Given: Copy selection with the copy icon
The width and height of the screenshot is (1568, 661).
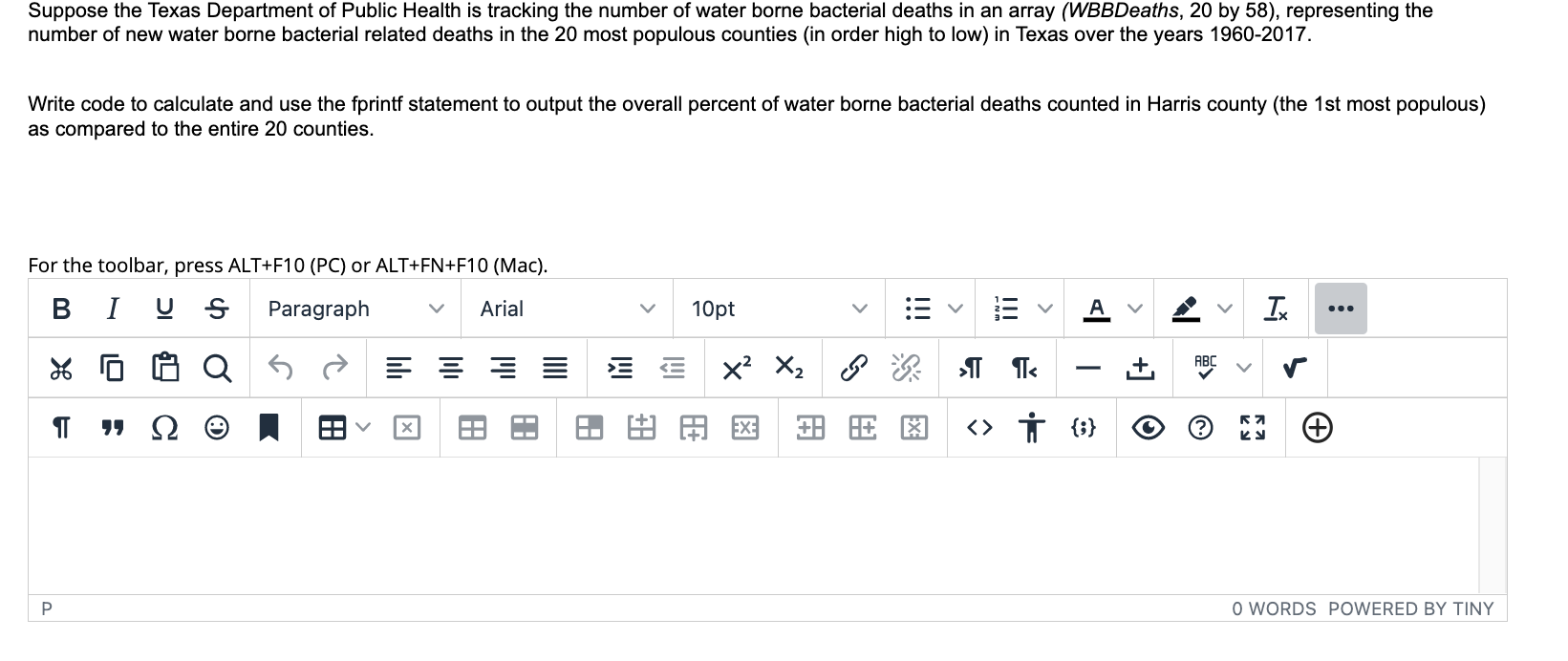Looking at the screenshot, I should coord(113,368).
